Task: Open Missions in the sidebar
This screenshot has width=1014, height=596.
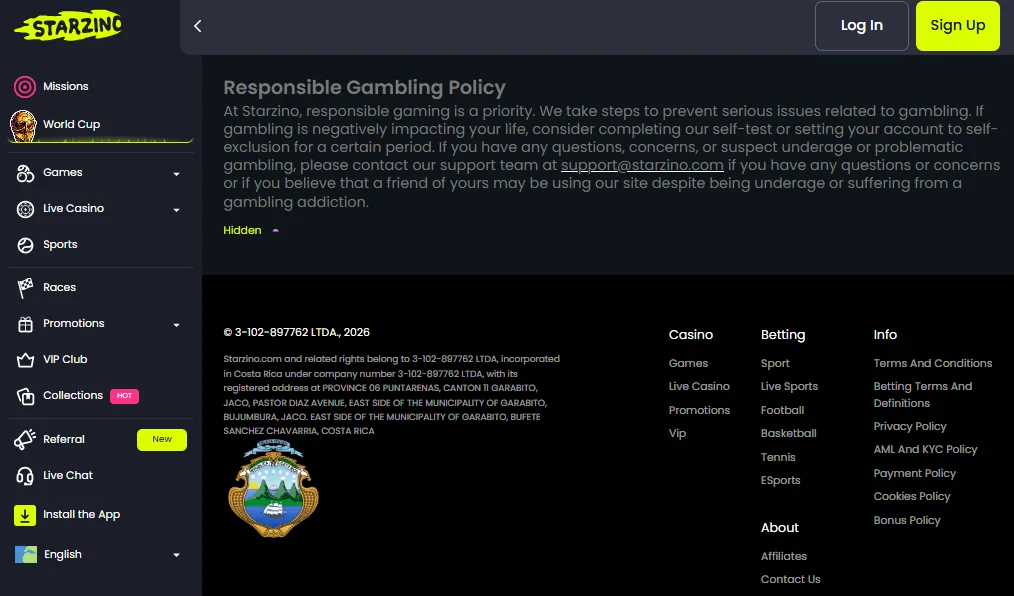Action: 66,86
